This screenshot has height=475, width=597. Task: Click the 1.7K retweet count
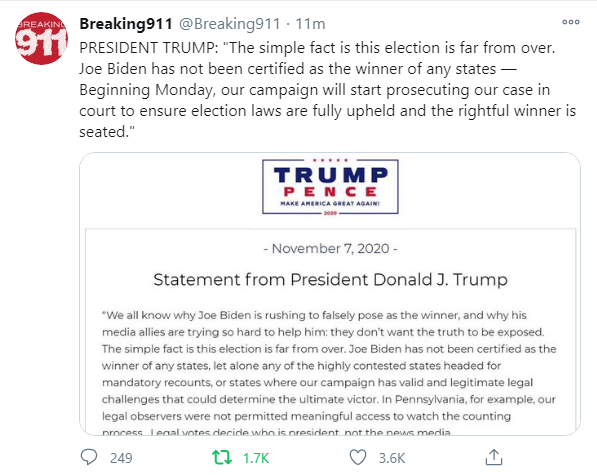coord(256,458)
